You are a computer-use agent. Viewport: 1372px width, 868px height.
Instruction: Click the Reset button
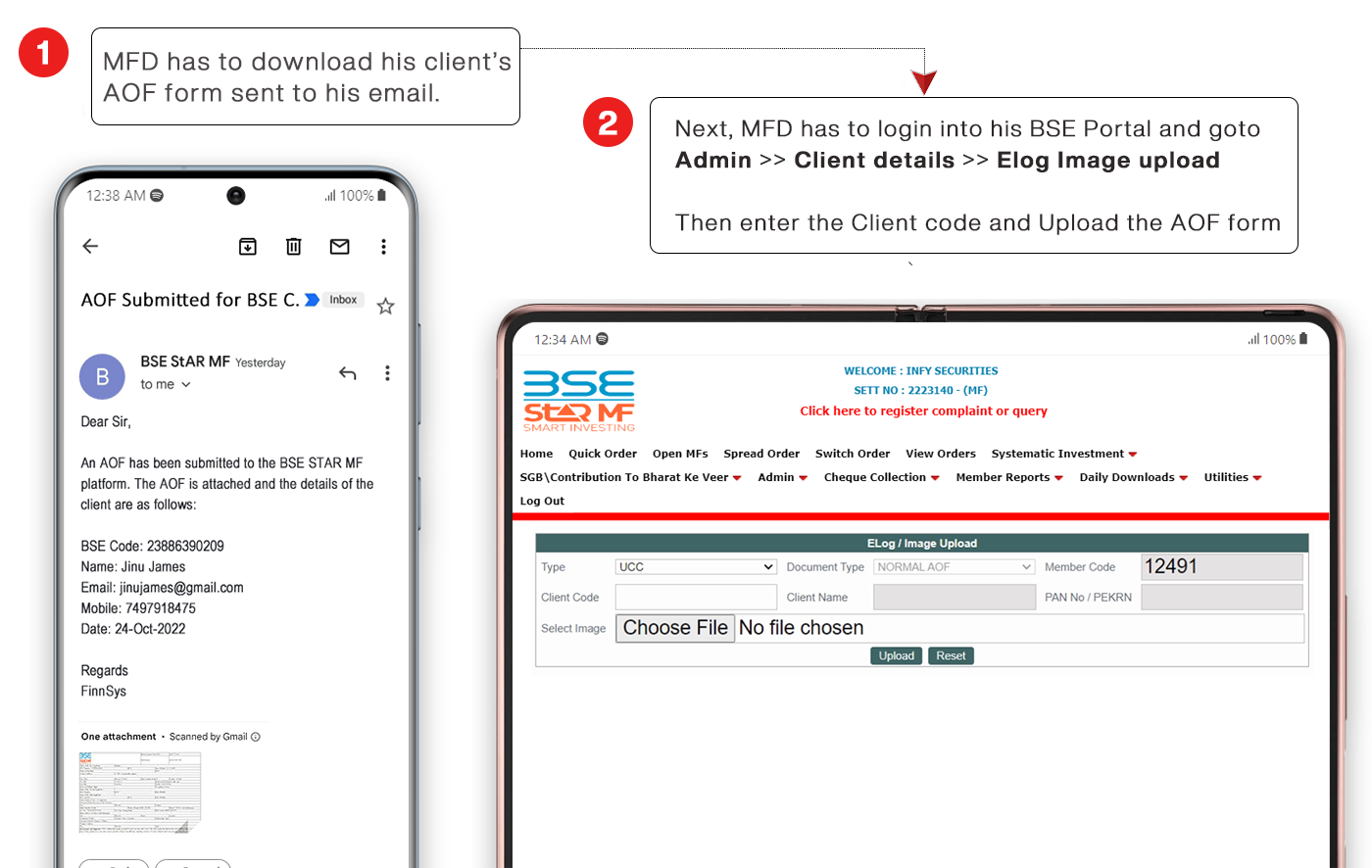[x=951, y=655]
